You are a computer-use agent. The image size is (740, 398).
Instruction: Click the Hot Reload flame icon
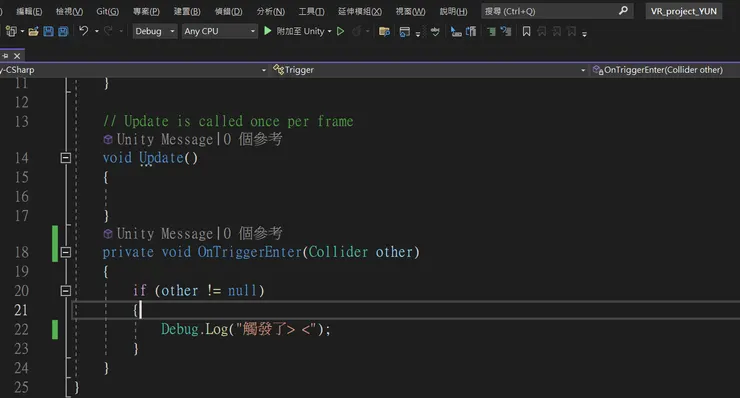356,32
